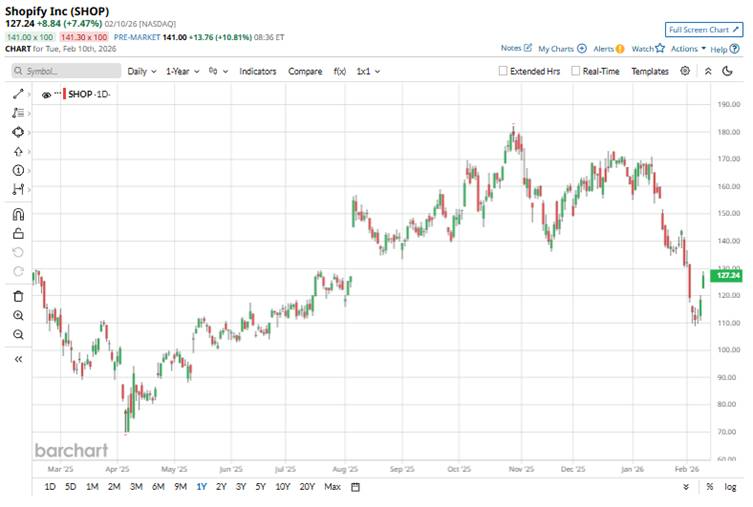Open the Indicators menu
The width and height of the screenshot is (753, 507).
point(258,72)
